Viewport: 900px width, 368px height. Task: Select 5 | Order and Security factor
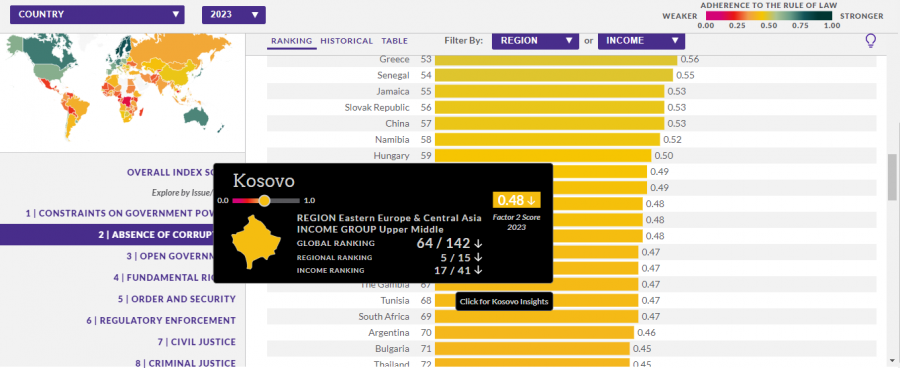coord(177,299)
